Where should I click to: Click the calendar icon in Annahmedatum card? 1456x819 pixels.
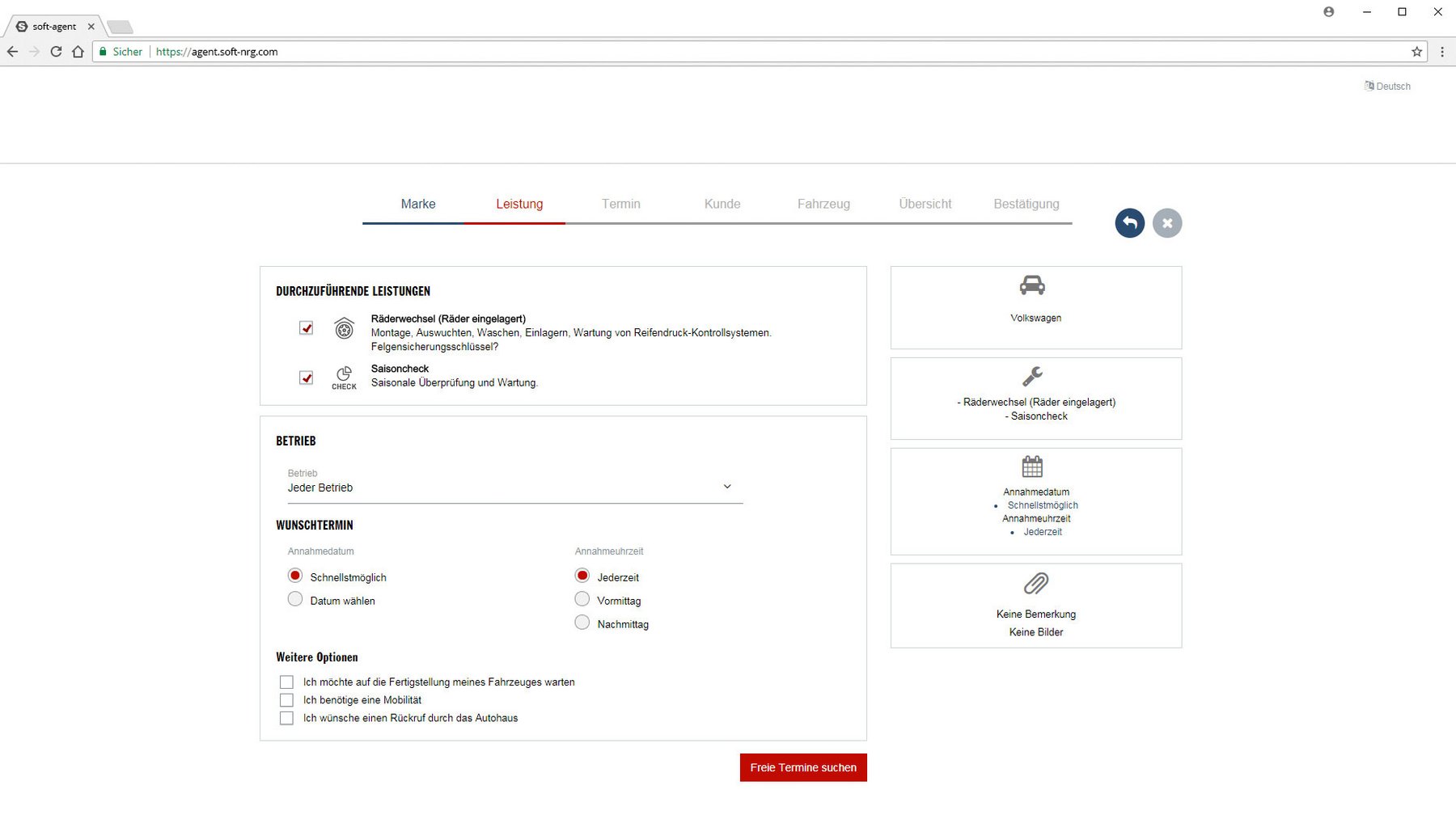click(1032, 466)
